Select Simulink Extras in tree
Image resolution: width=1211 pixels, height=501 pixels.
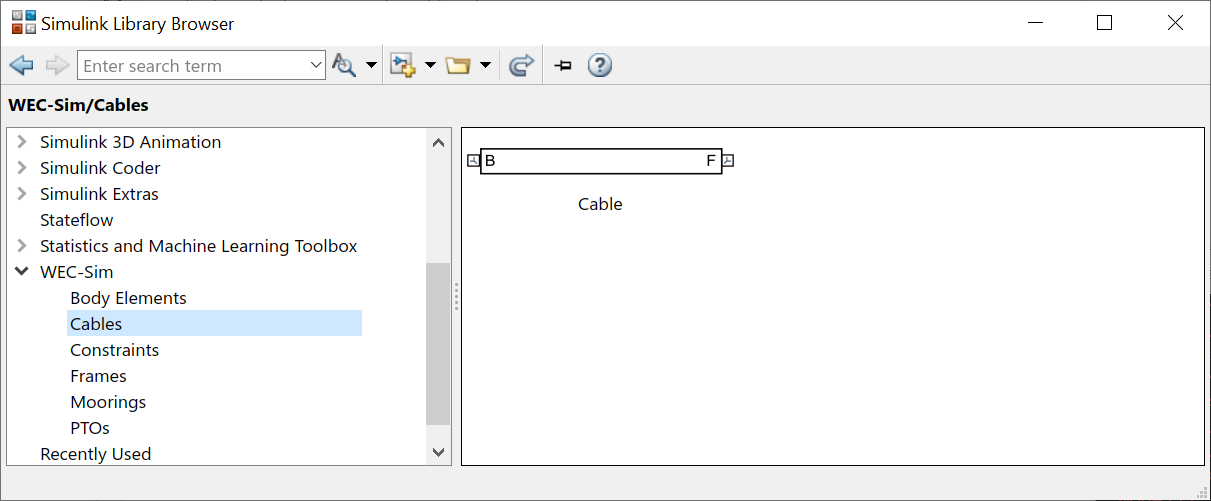pos(99,194)
